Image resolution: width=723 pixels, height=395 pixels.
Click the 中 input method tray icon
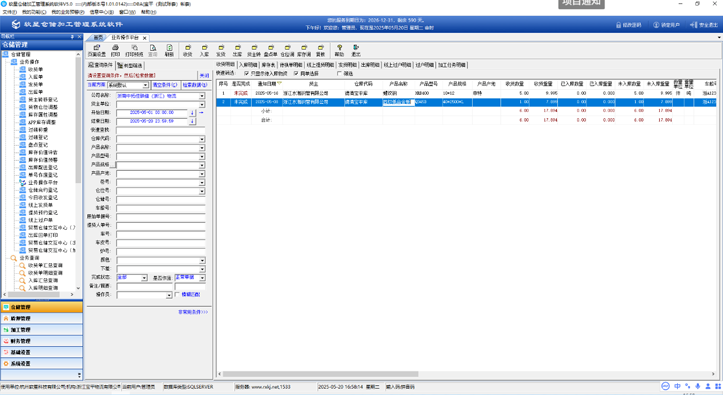point(677,386)
